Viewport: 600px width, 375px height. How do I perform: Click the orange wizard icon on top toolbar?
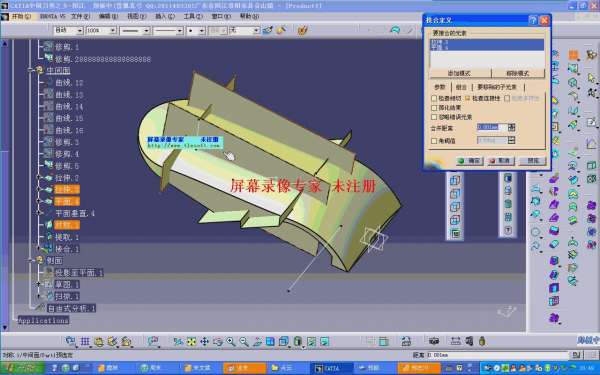coord(303,30)
